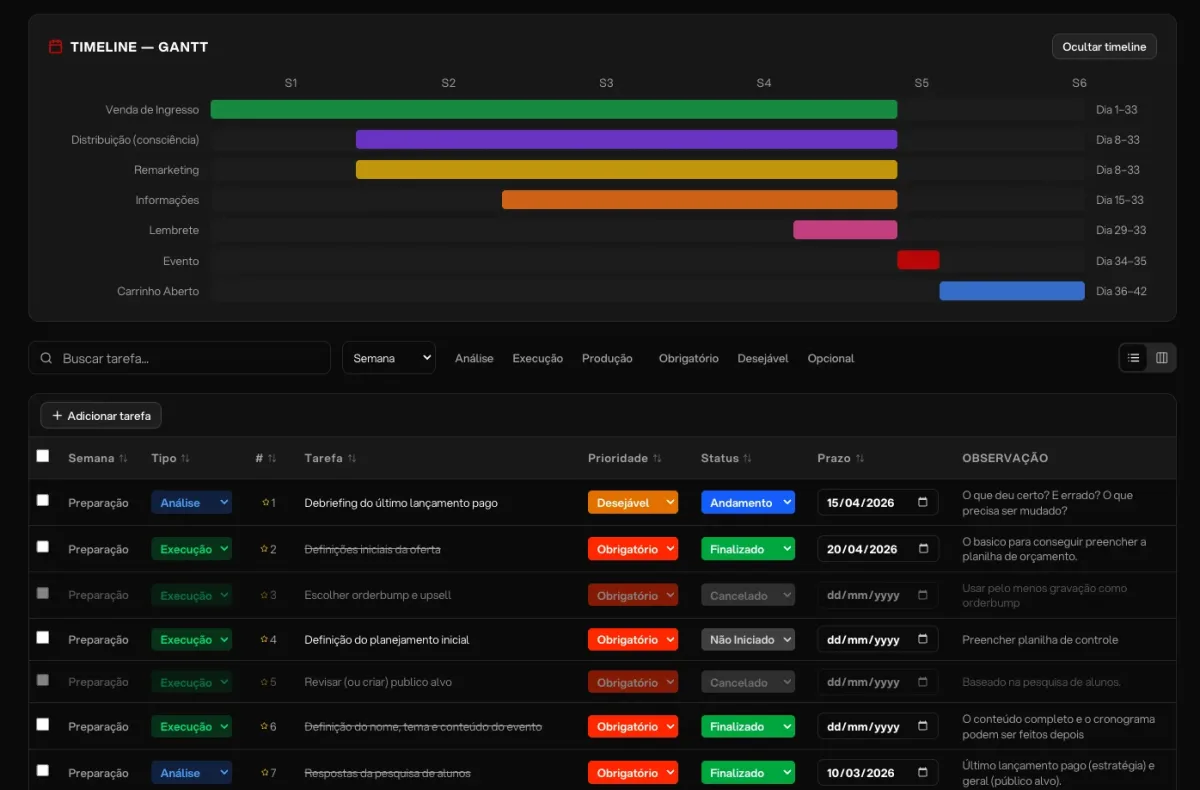
Task: Open Obrigatório priority dropdown for Definição do planejamento inicial
Action: coord(633,639)
